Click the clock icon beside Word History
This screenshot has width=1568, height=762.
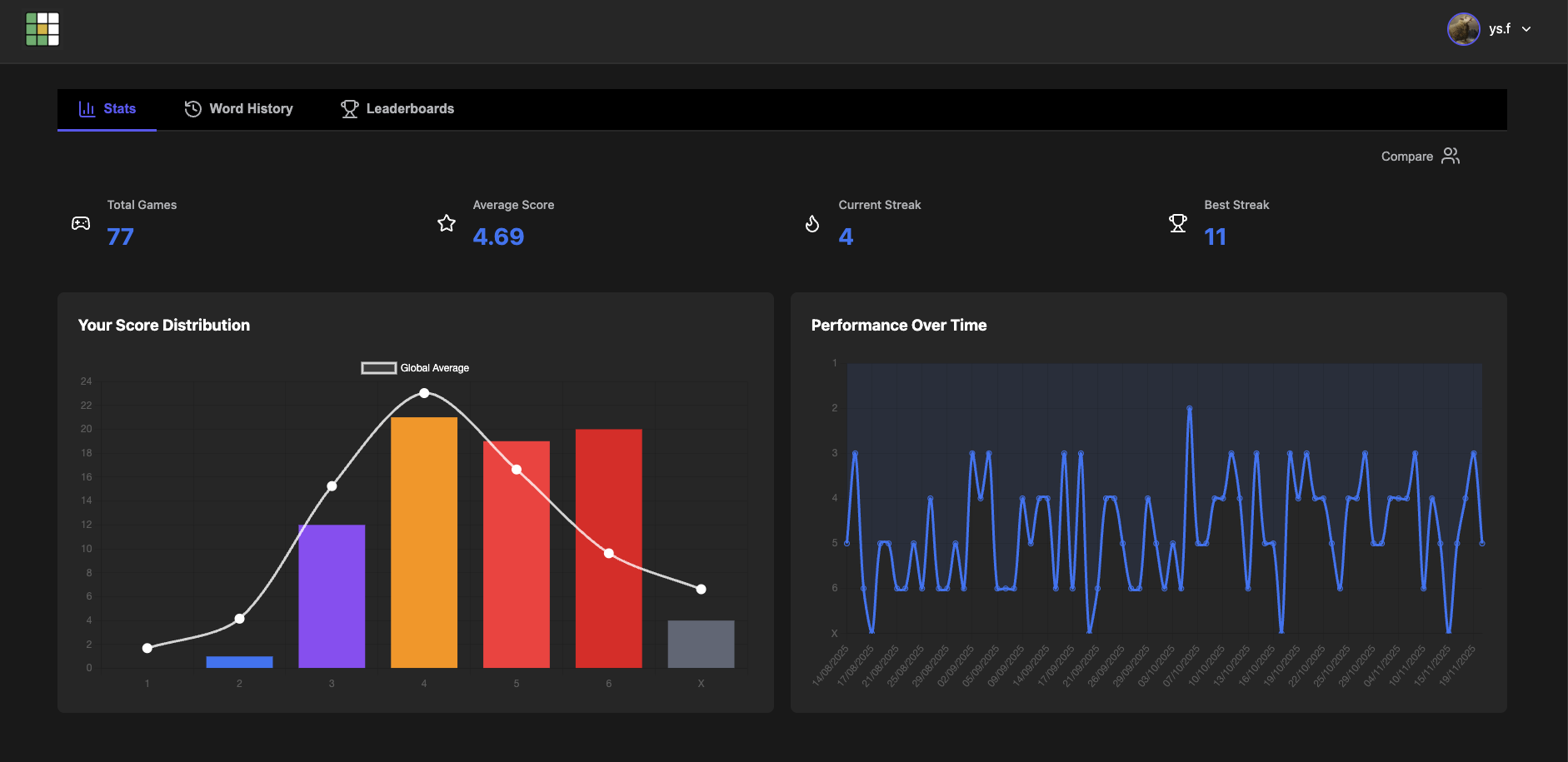coord(192,108)
